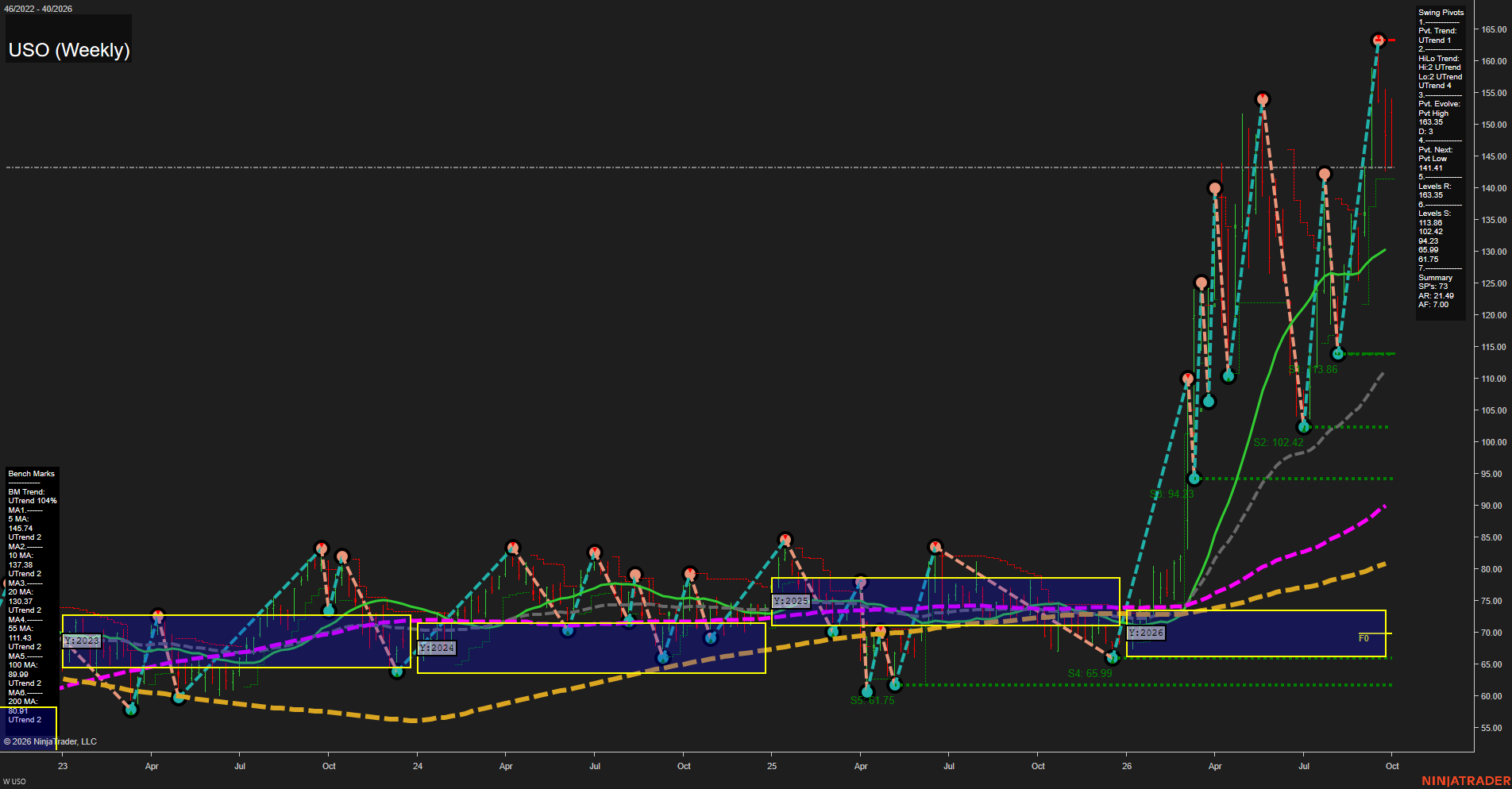The height and width of the screenshot is (789, 1512).
Task: Click the "SP's: 73" summary value
Action: (x=1433, y=287)
